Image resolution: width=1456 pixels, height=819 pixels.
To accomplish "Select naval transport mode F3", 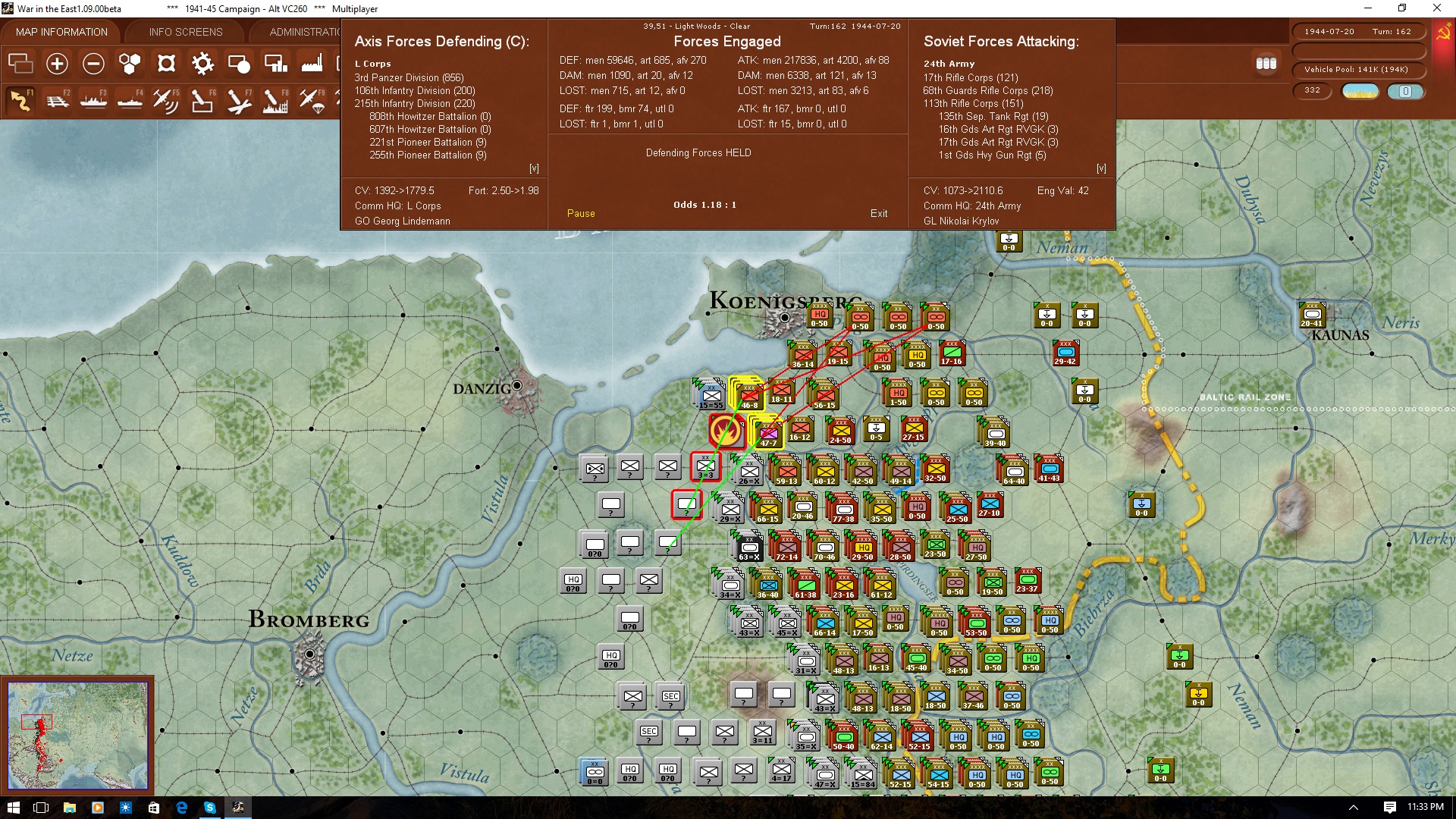I will 93,100.
